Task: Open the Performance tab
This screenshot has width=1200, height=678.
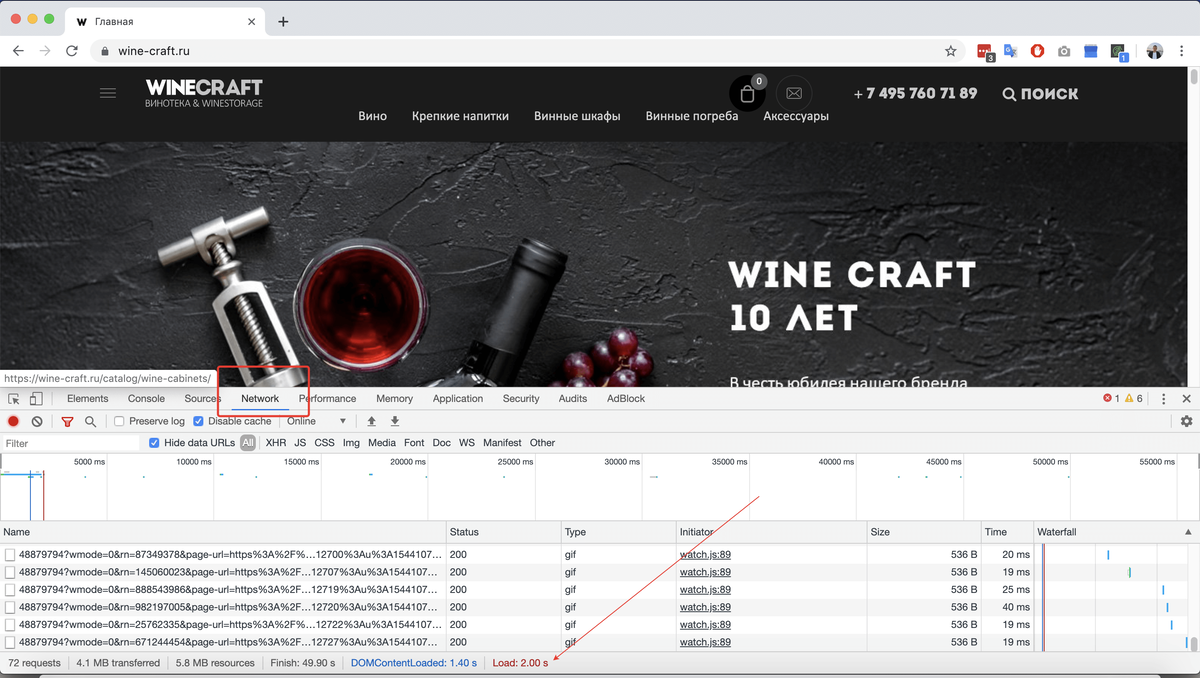Action: pos(328,398)
